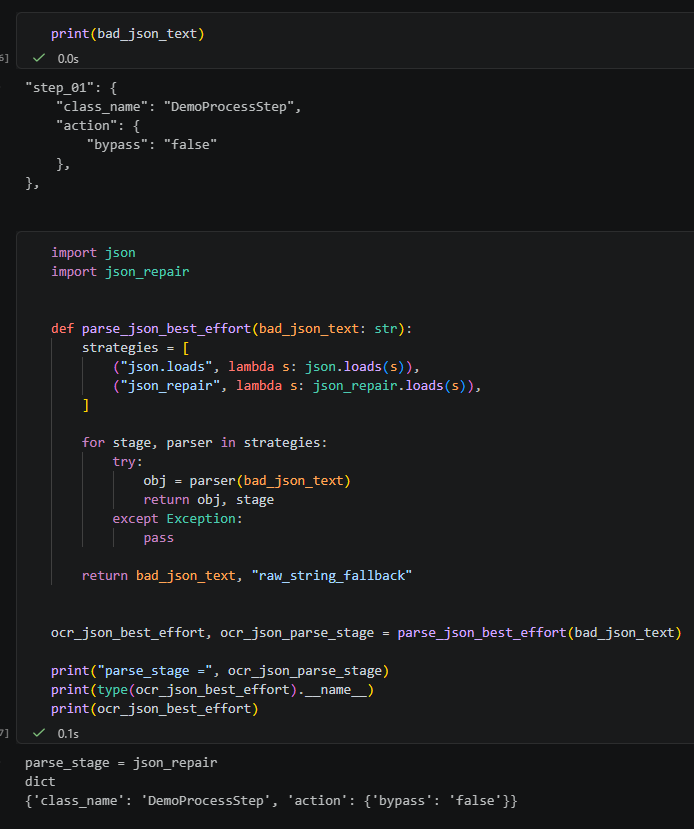Viewport: 694px width, 829px height.
Task: Click the closing ] bracket of strategies list
Action: click(x=86, y=405)
